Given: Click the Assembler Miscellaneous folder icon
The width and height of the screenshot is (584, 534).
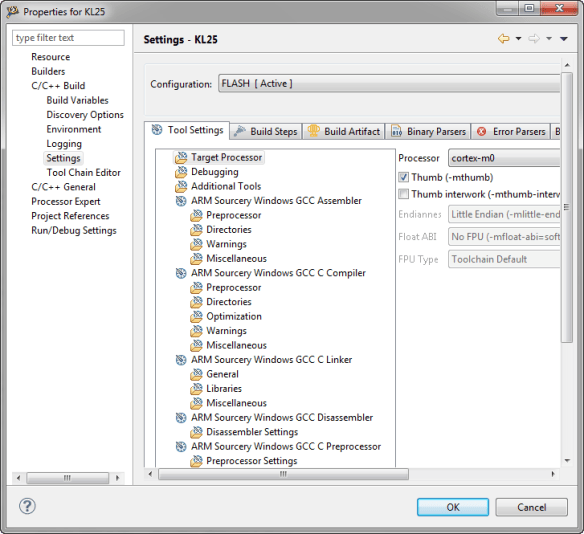Looking at the screenshot, I should point(196,259).
